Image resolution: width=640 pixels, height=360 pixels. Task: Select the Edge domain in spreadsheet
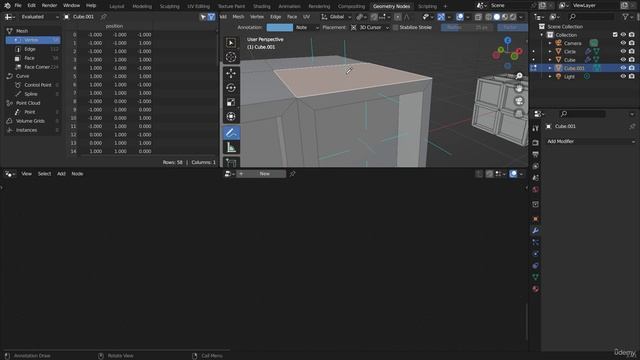tap(33, 49)
